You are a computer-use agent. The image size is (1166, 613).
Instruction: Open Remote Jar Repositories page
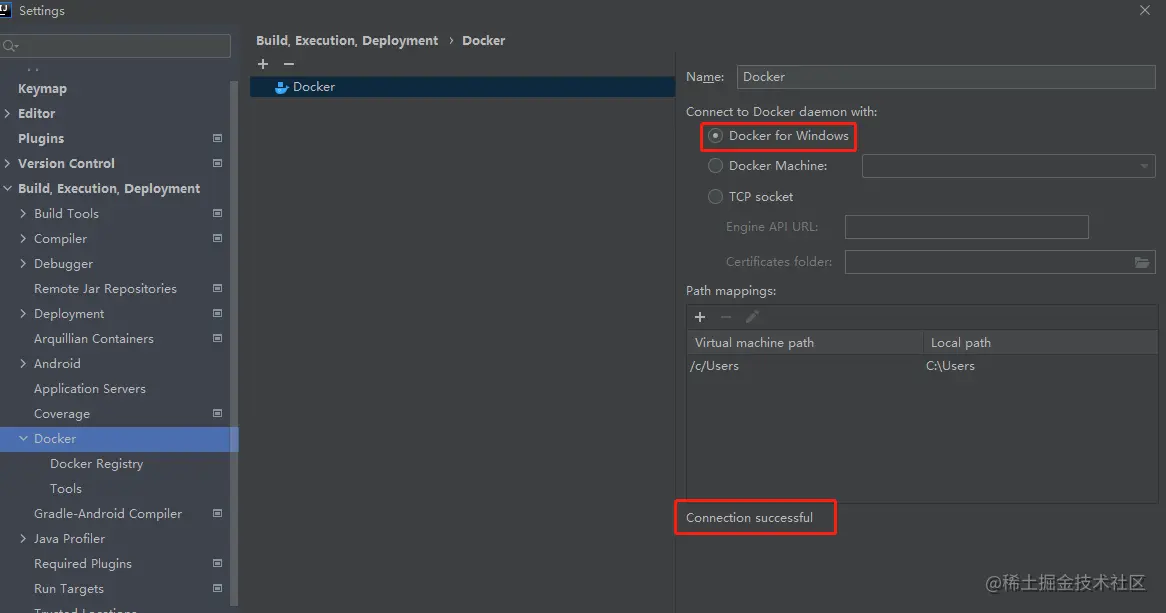pyautogui.click(x=106, y=289)
